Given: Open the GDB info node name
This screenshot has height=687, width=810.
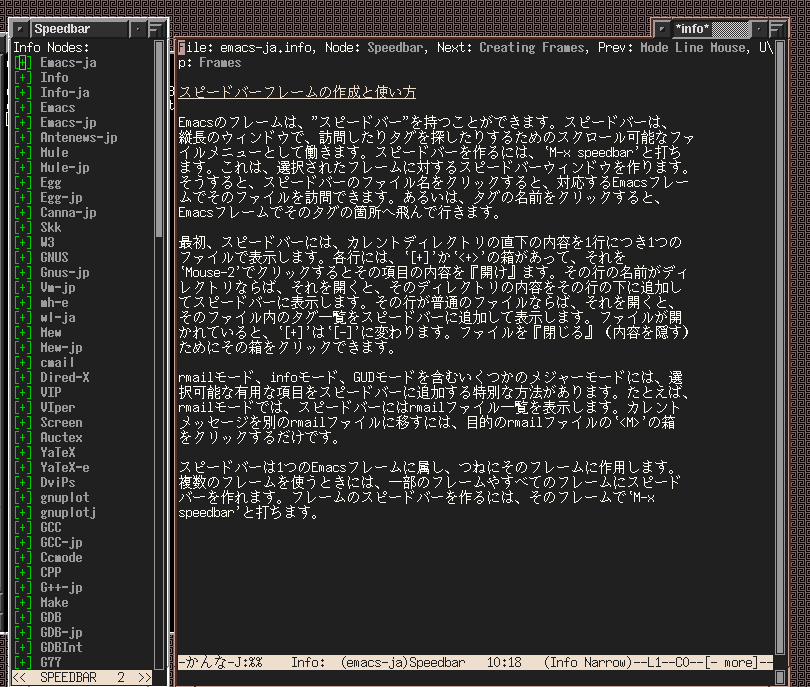Looking at the screenshot, I should click(x=51, y=617).
